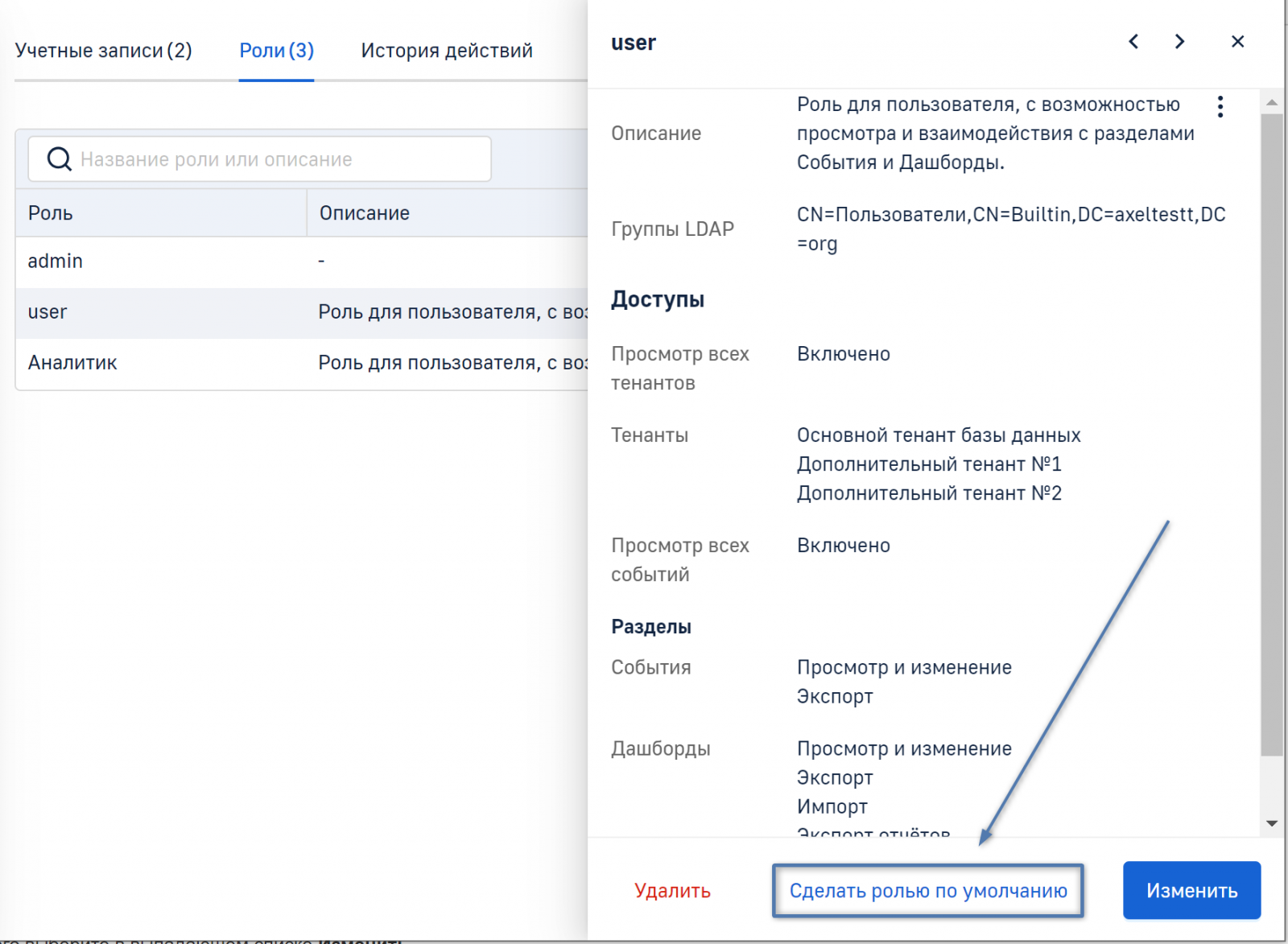The height and width of the screenshot is (944, 1288).
Task: Select the Роли tab
Action: pos(276,51)
